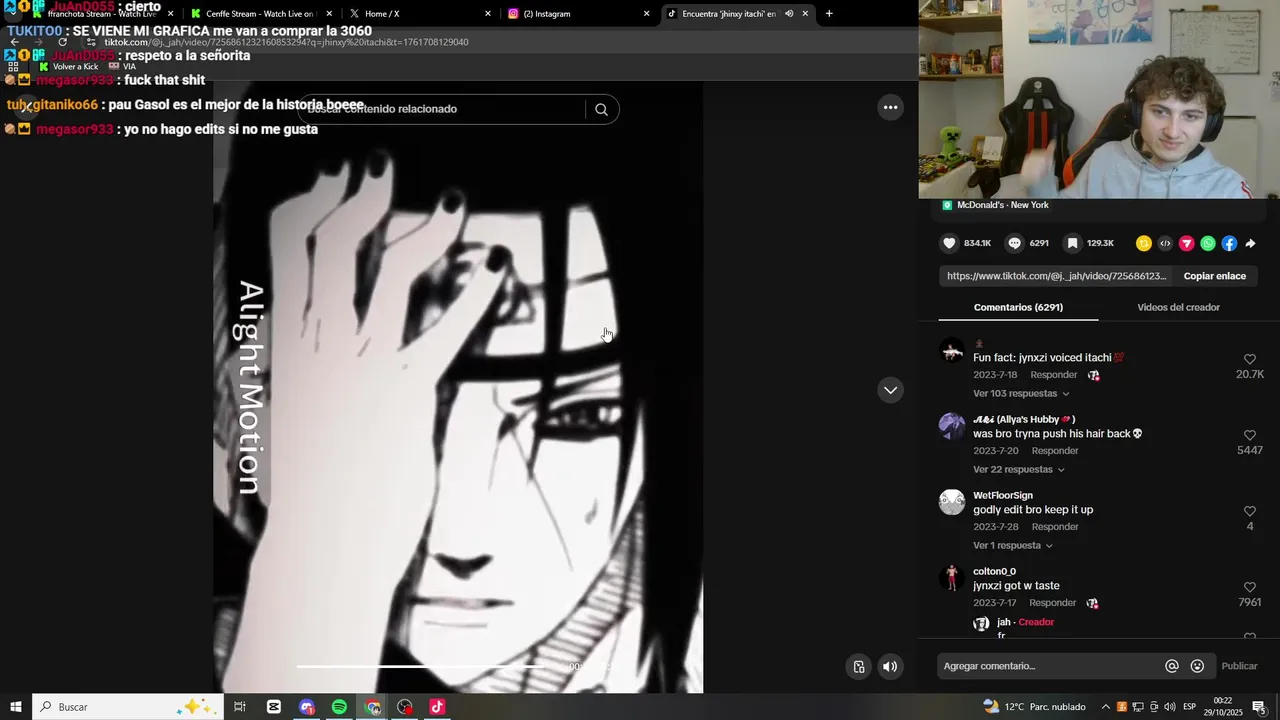The image size is (1280, 720).
Task: Open the clock showing 00:22
Action: 1223,707
